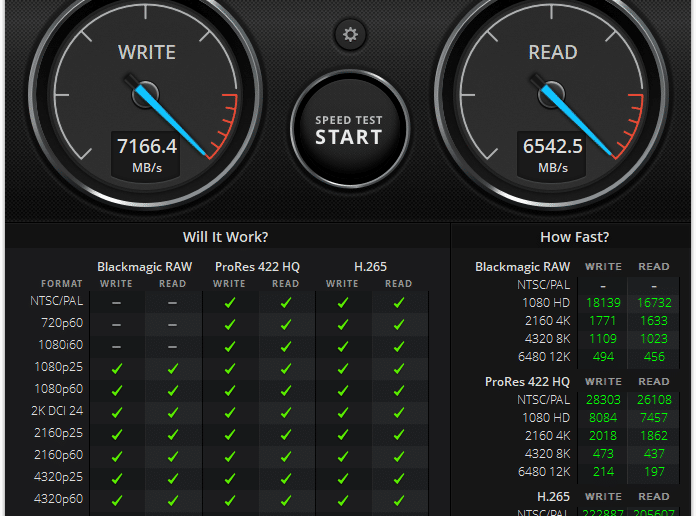
Task: Click the 1080p60 format row label
Action: coord(59,389)
